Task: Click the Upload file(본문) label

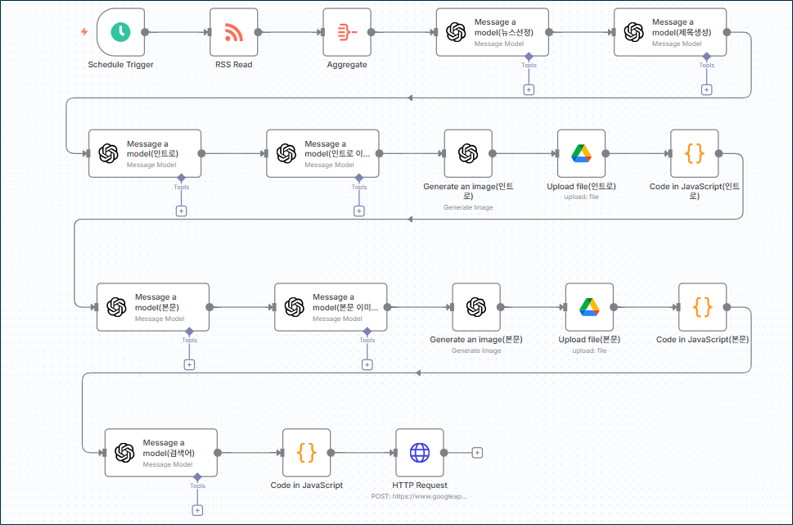Action: (x=589, y=339)
